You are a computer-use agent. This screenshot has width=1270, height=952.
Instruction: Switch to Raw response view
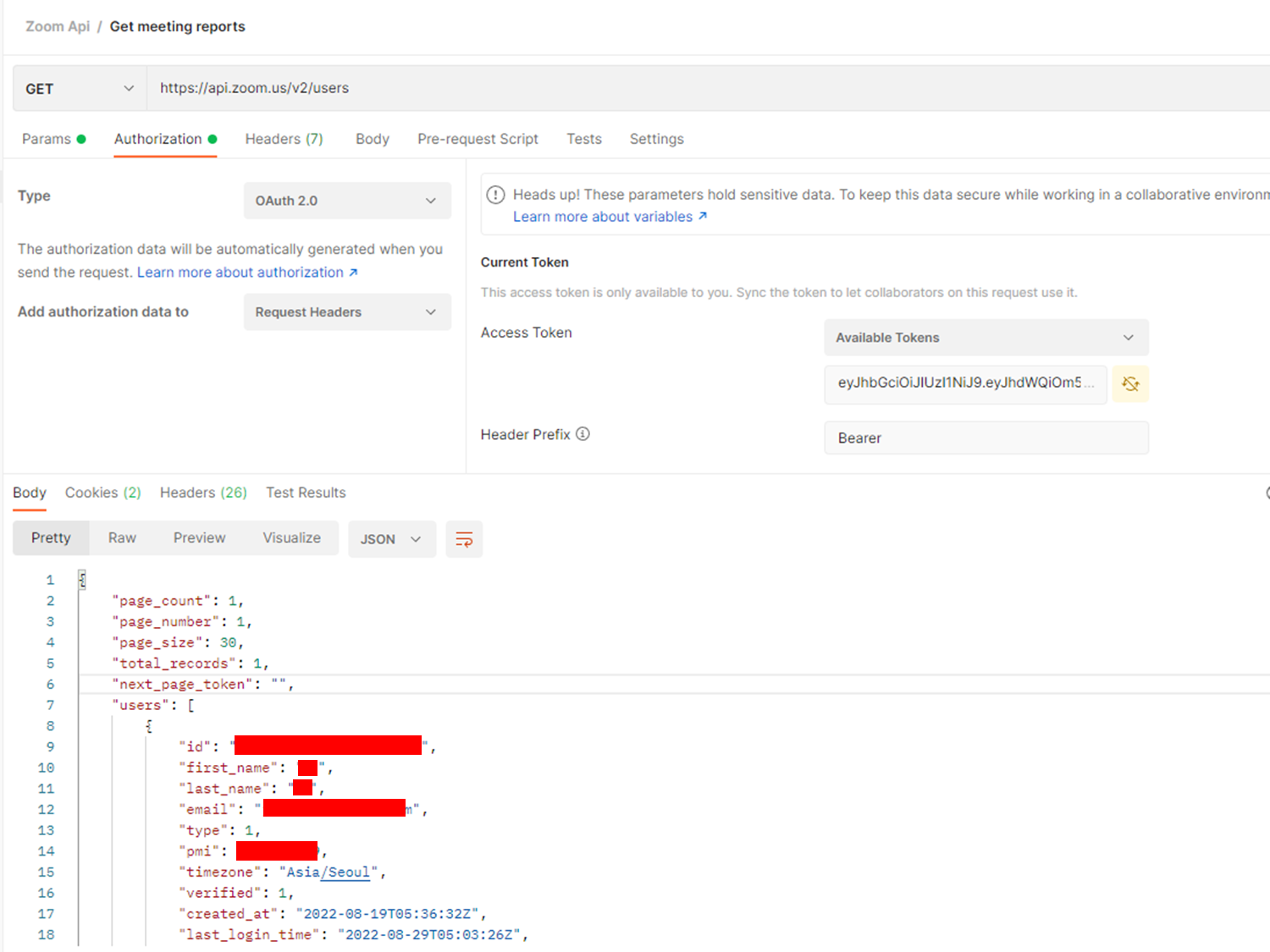122,538
